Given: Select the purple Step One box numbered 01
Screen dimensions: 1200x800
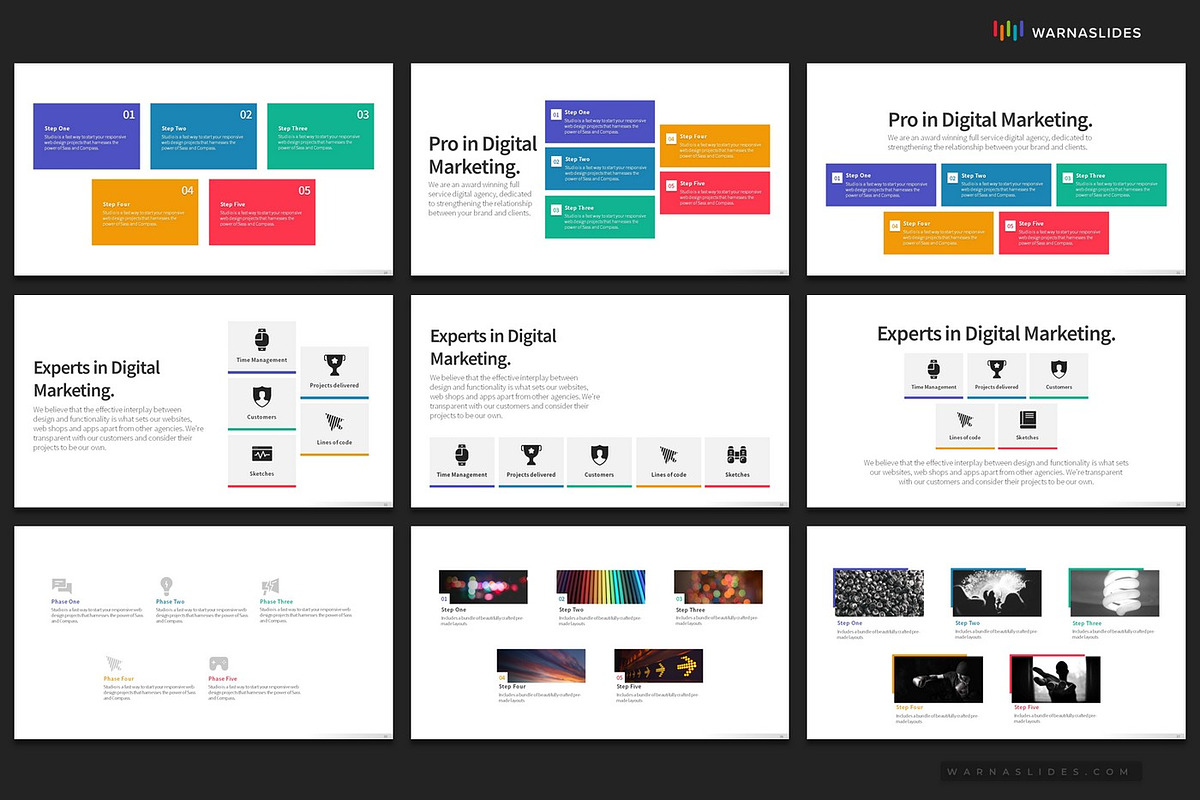Looking at the screenshot, I should tap(86, 136).
